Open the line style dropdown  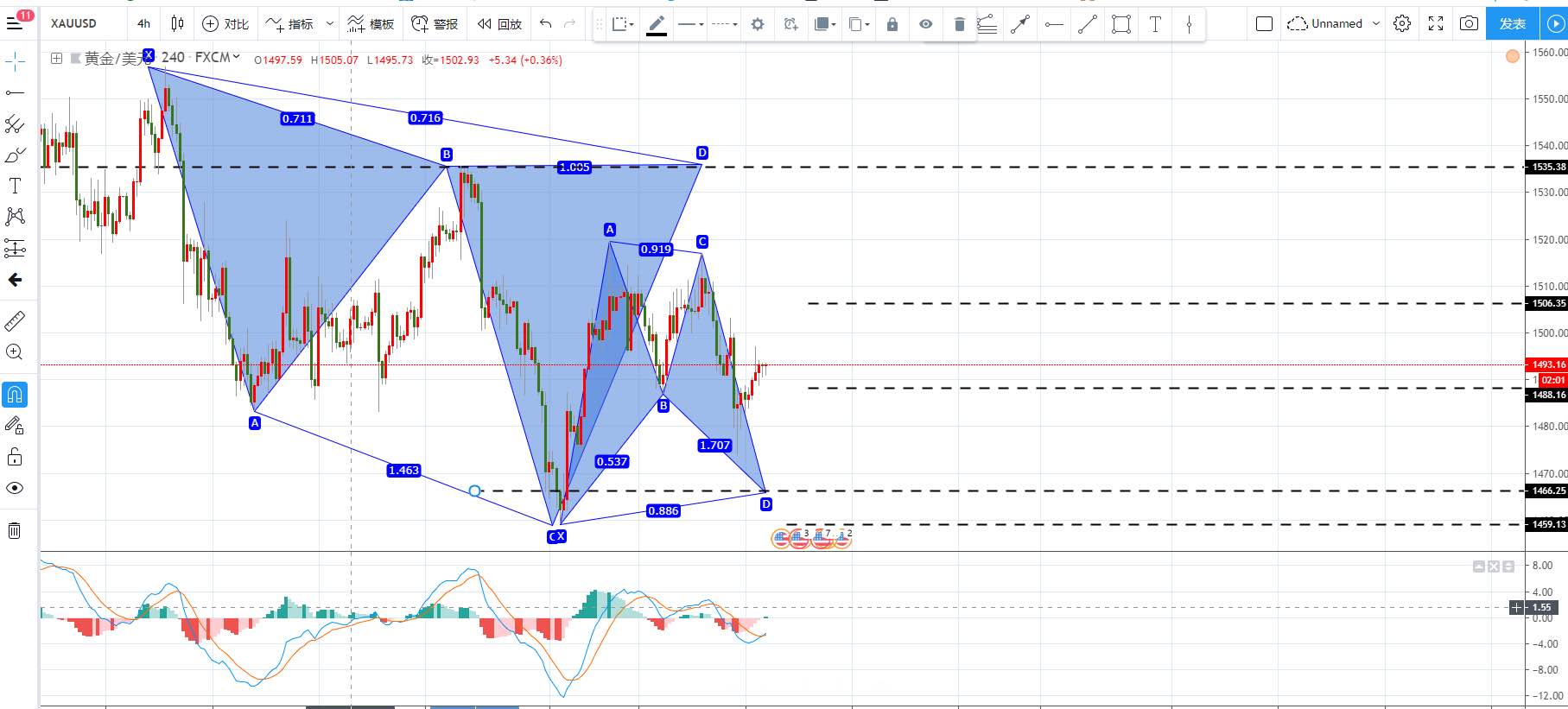pyautogui.click(x=724, y=24)
